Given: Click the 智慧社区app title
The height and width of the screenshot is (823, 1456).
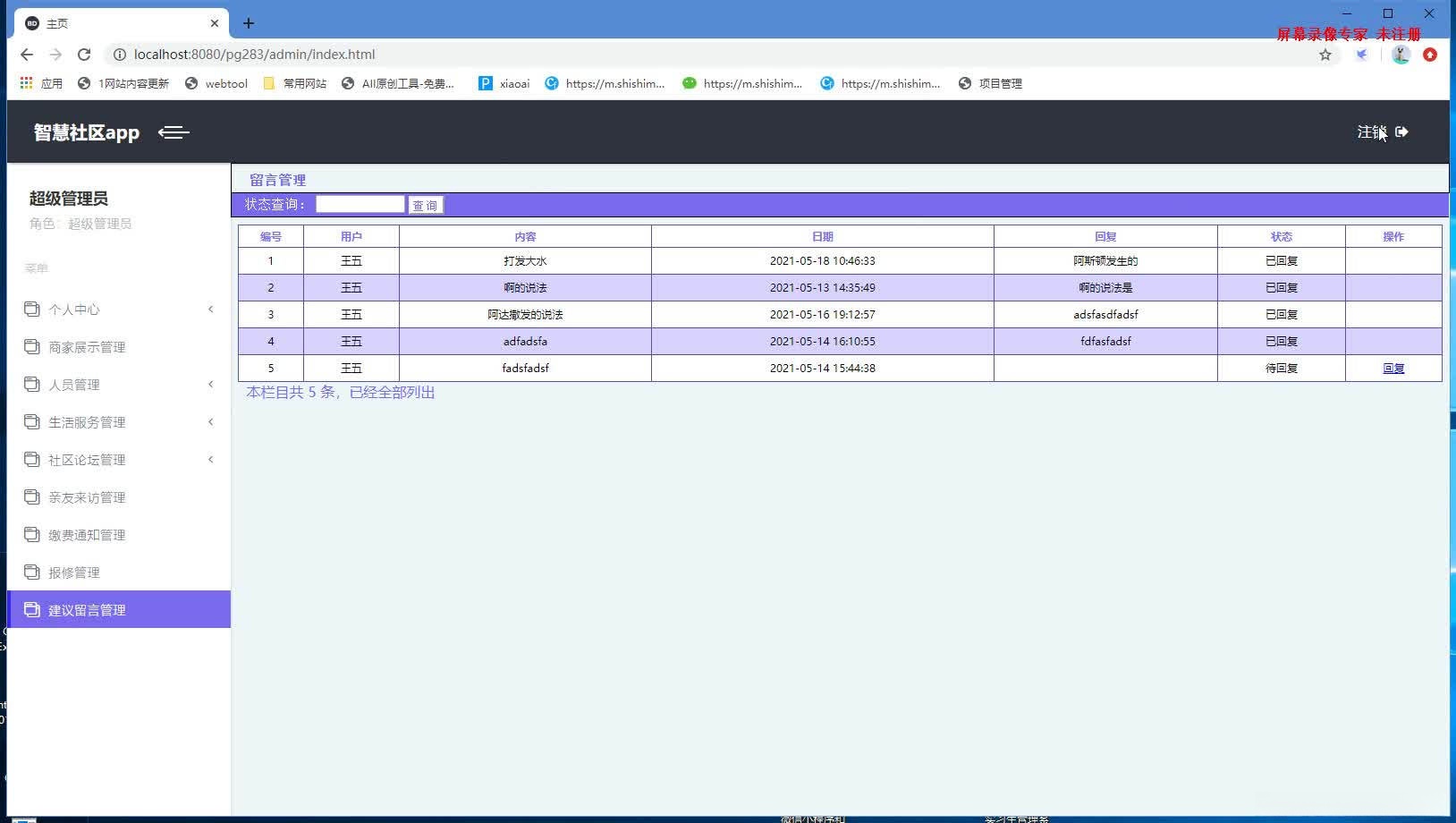Looking at the screenshot, I should [x=87, y=132].
